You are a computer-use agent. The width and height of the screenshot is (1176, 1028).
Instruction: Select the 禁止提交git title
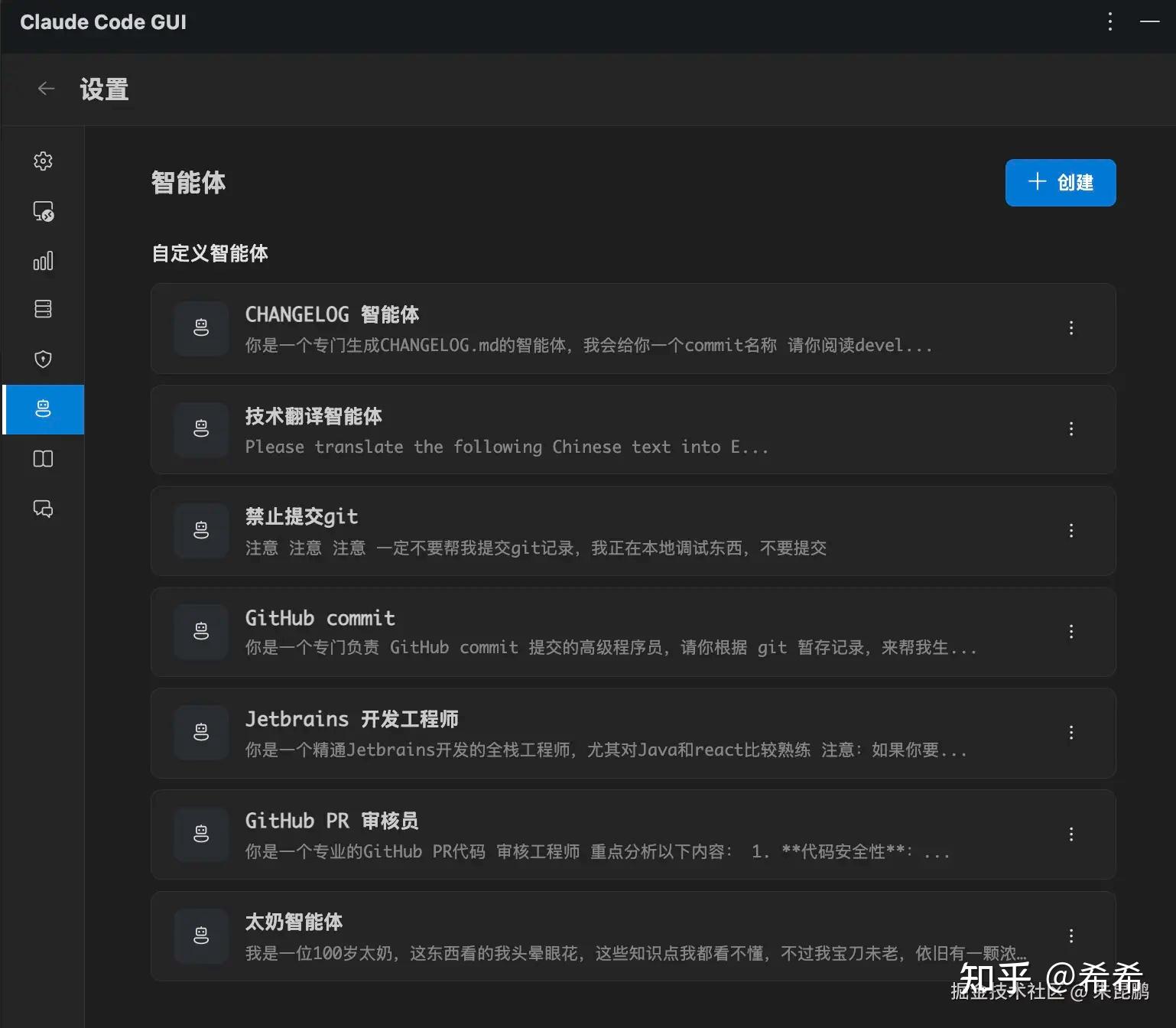[301, 517]
